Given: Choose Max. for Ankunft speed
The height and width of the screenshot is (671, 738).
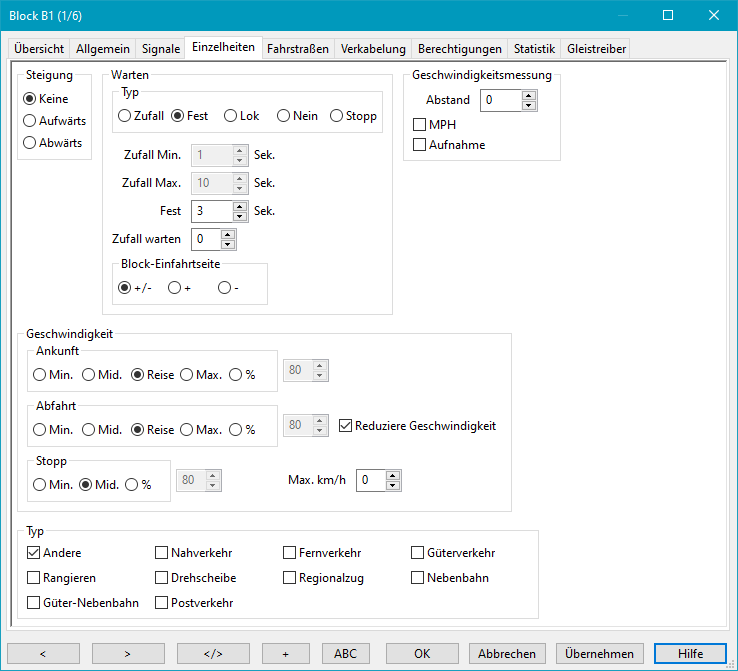Looking at the screenshot, I should pyautogui.click(x=186, y=375).
